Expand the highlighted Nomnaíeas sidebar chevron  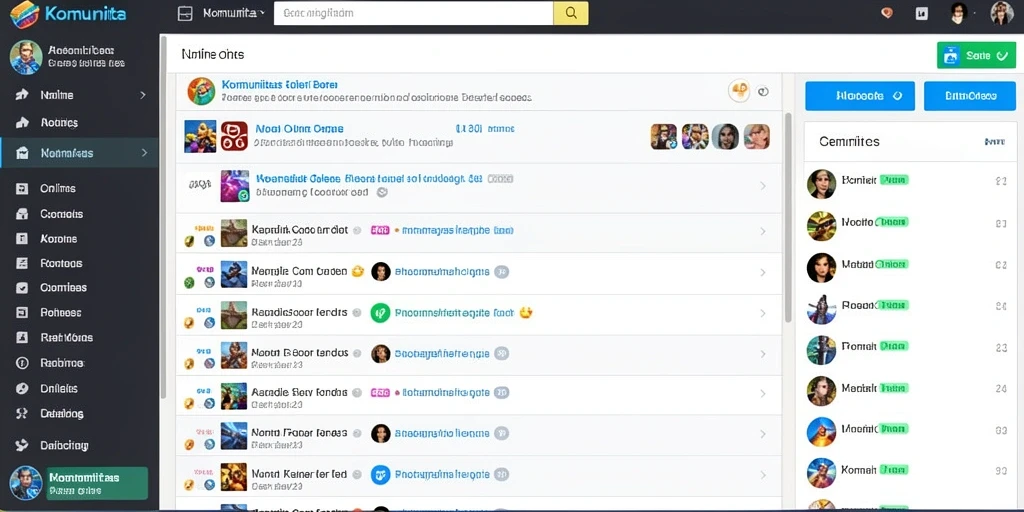coord(144,153)
